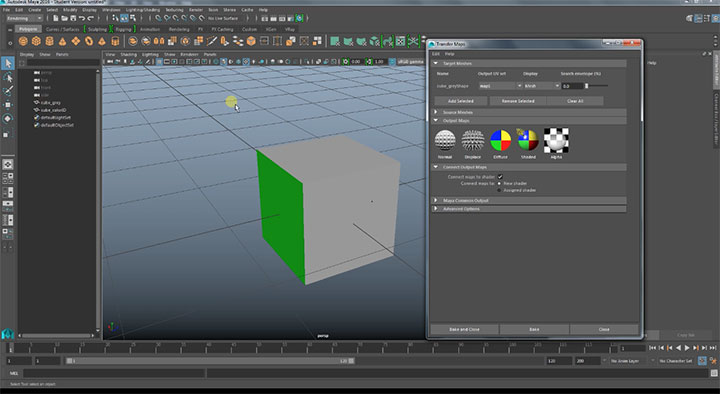The image size is (720, 394).
Task: Expand the Maya Common Output section
Action: click(436, 201)
